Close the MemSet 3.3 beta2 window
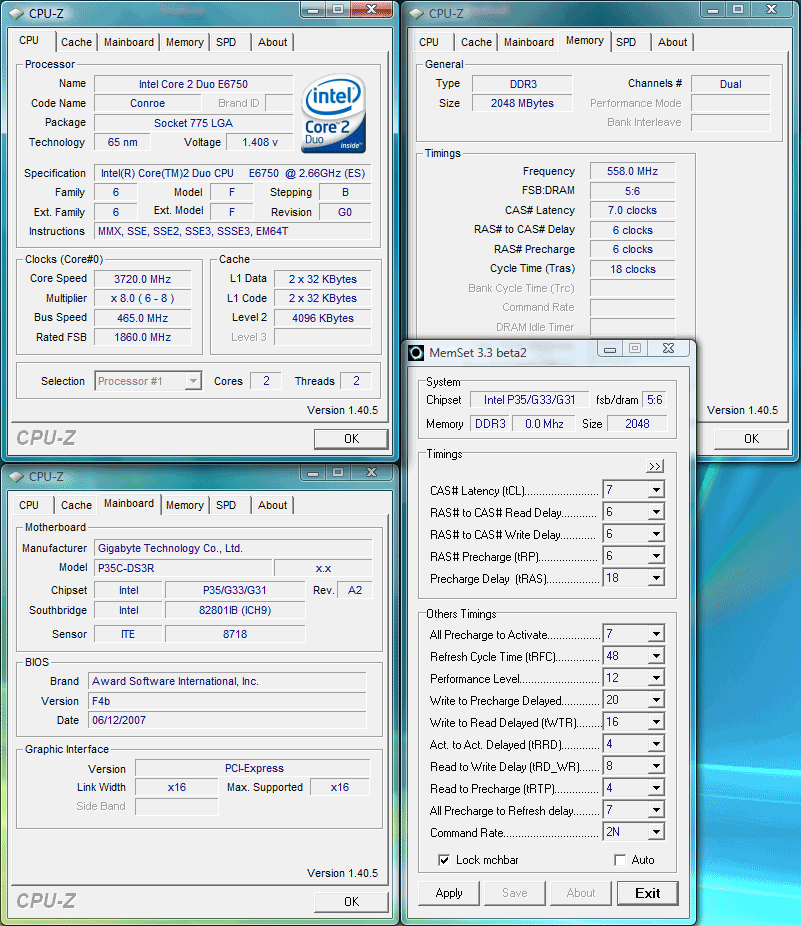 point(667,349)
